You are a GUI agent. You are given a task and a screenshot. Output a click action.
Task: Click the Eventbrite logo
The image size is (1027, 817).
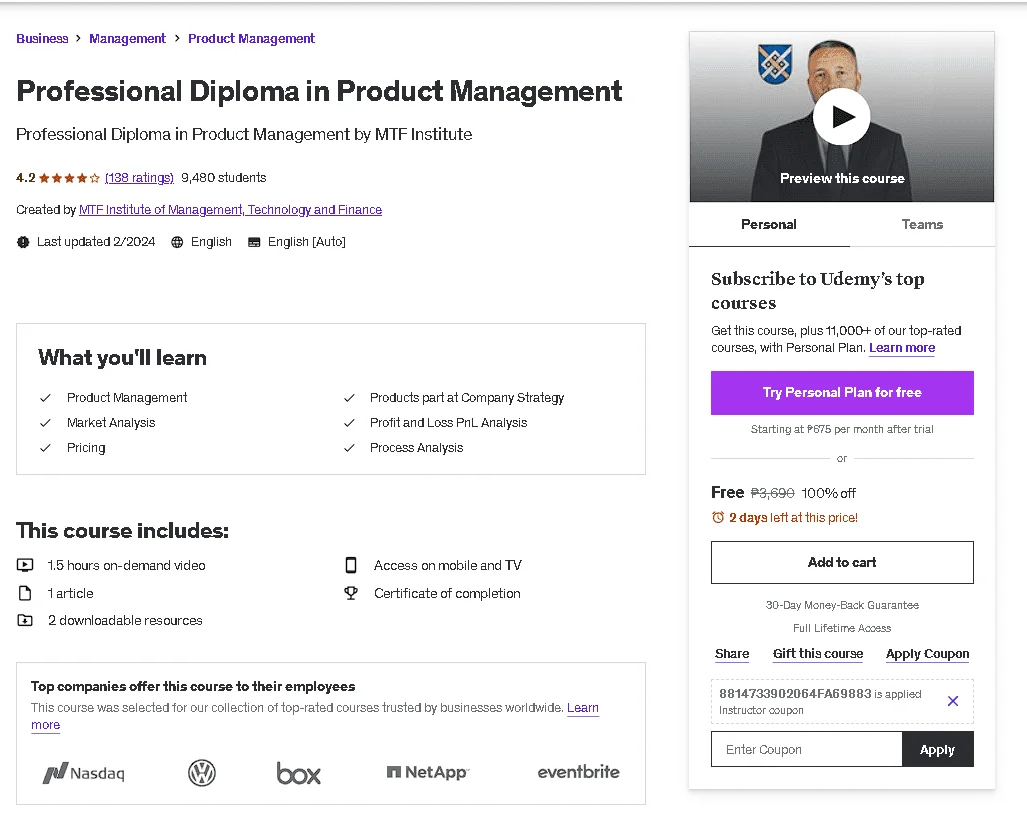click(578, 772)
